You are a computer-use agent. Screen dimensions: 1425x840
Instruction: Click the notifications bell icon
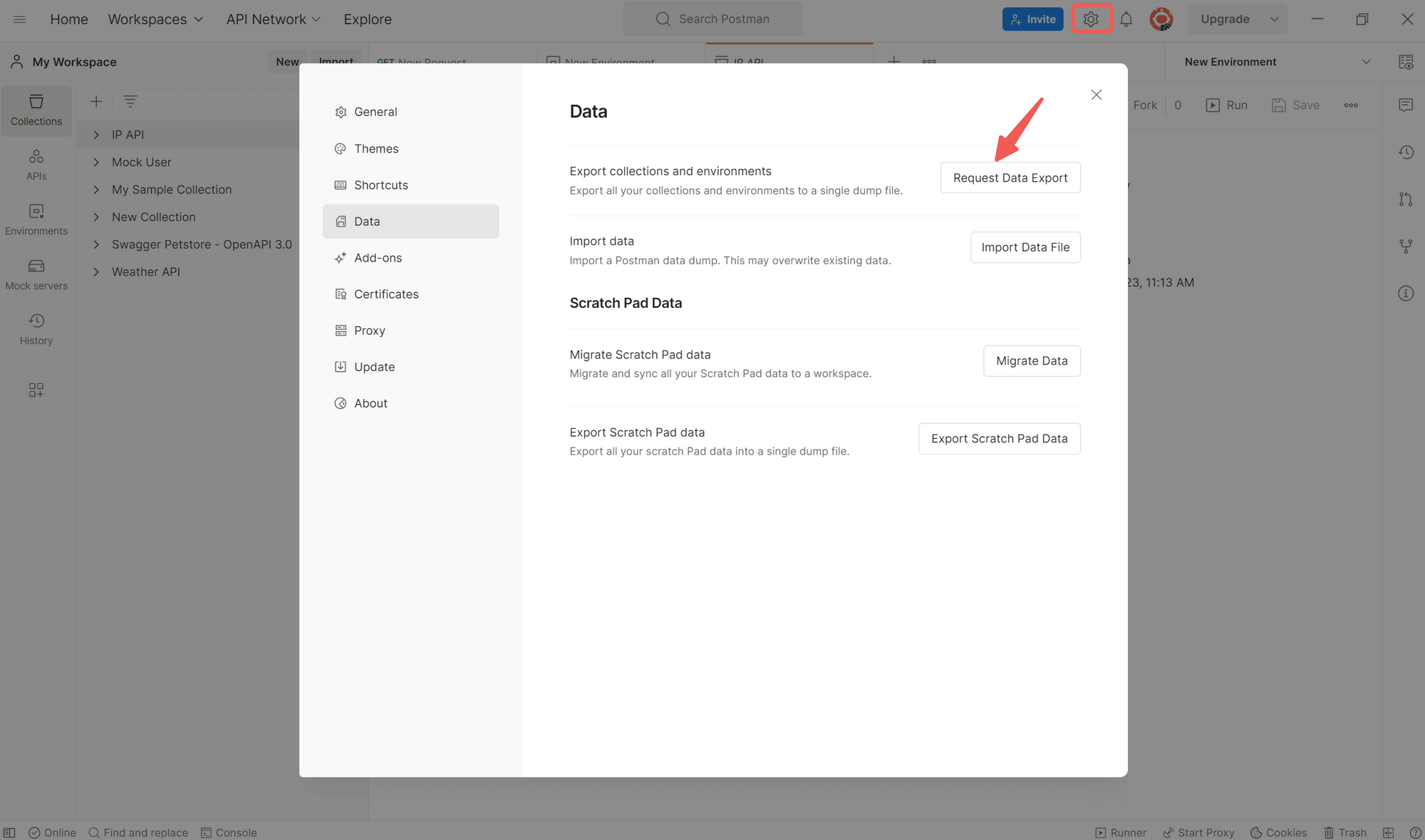coord(1126,19)
